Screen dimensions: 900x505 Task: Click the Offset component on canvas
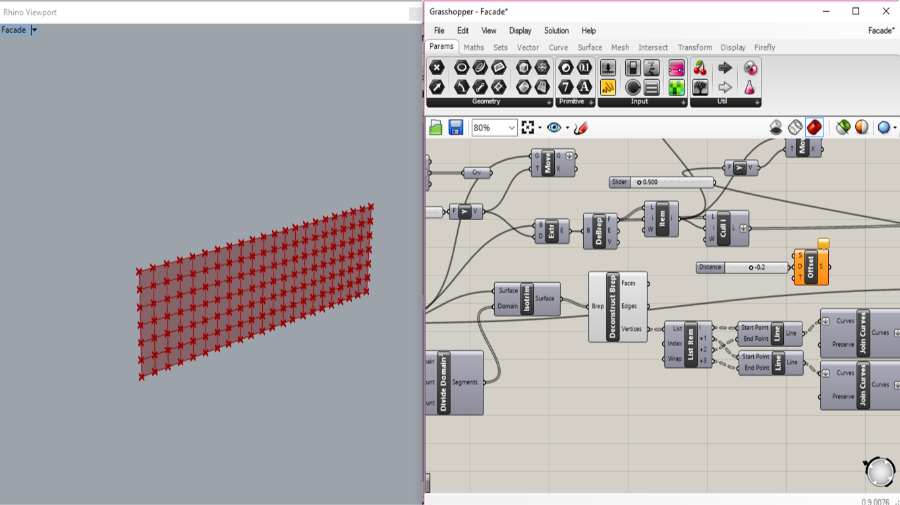click(x=811, y=267)
